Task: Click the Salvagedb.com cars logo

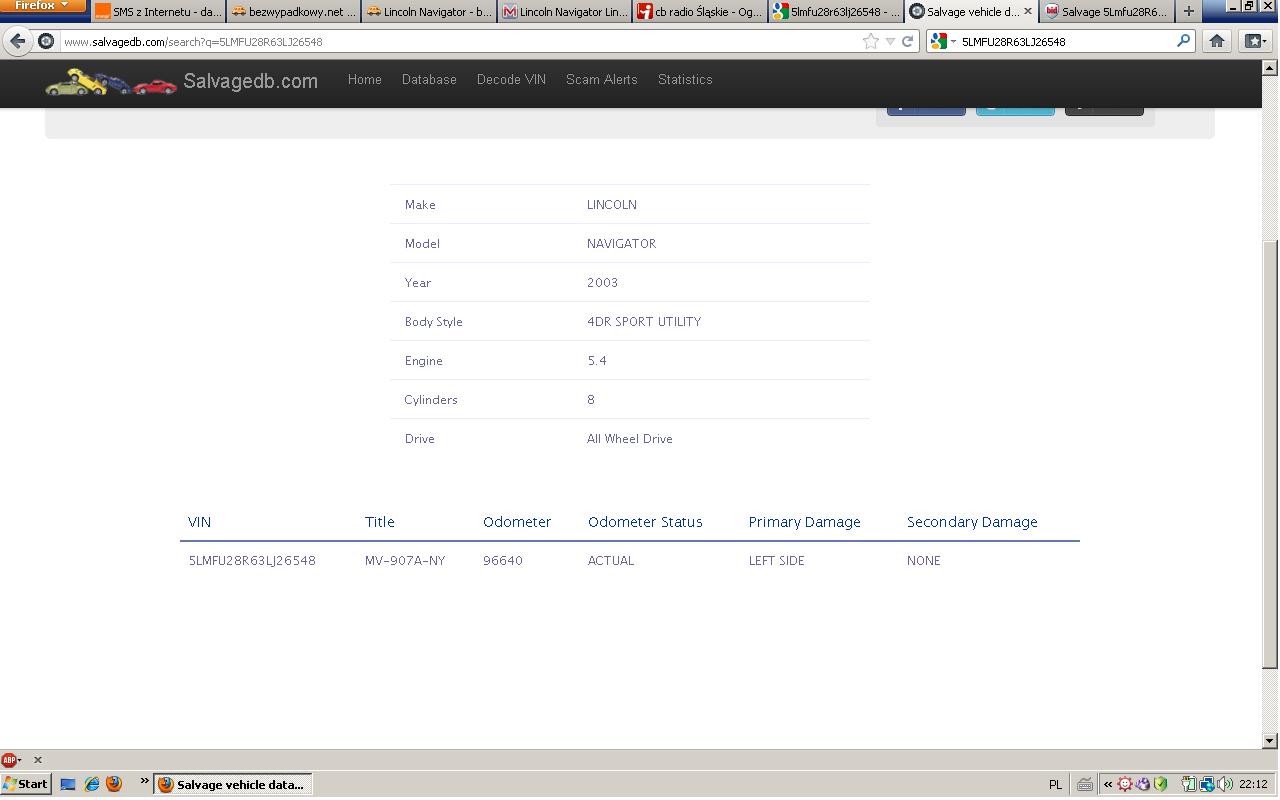Action: tap(111, 82)
